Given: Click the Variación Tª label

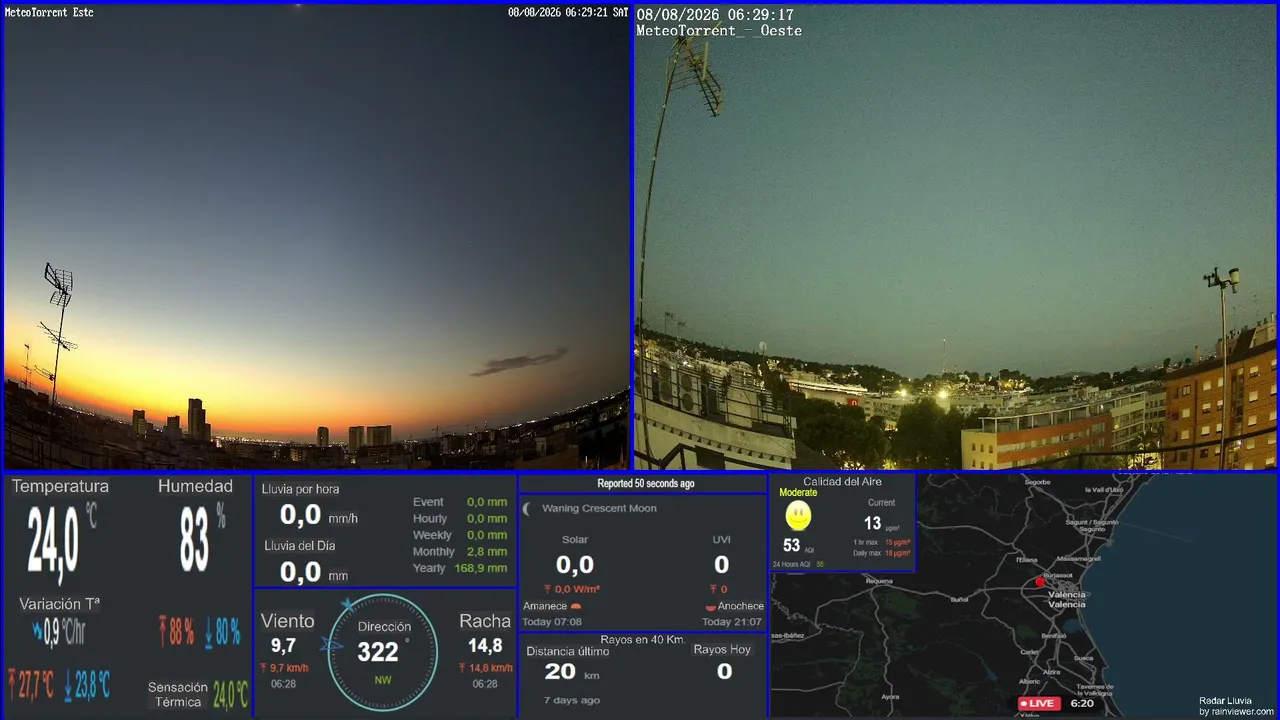Looking at the screenshot, I should point(59,604).
